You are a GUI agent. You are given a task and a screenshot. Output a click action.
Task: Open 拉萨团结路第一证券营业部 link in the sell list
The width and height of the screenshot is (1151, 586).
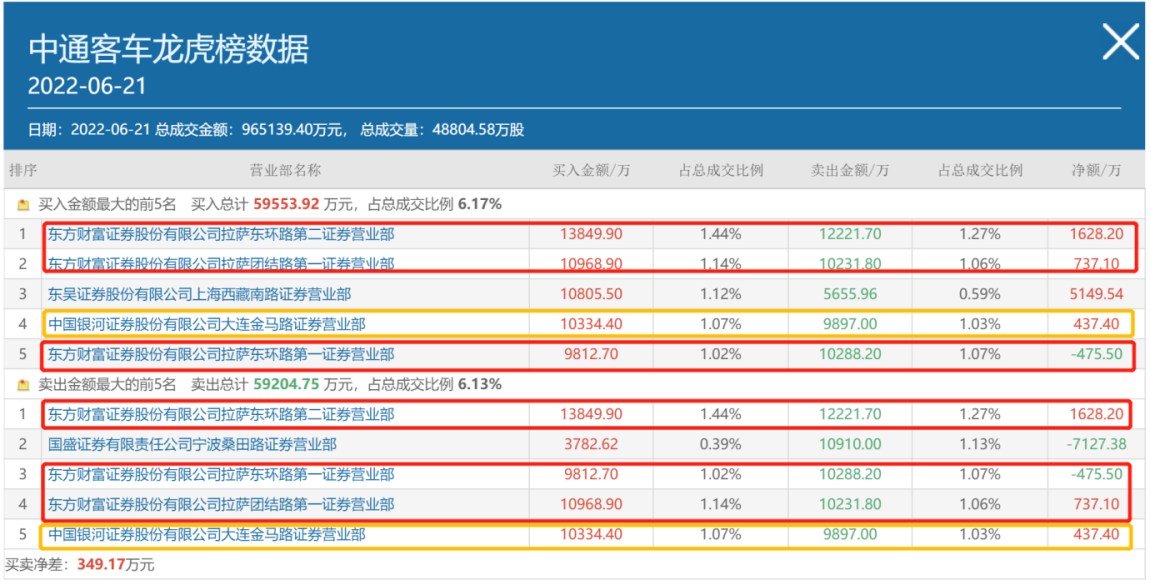[x=221, y=504]
